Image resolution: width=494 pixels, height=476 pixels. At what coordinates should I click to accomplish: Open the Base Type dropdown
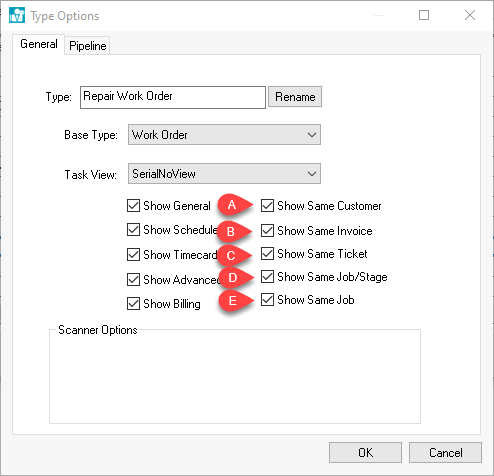(224, 135)
